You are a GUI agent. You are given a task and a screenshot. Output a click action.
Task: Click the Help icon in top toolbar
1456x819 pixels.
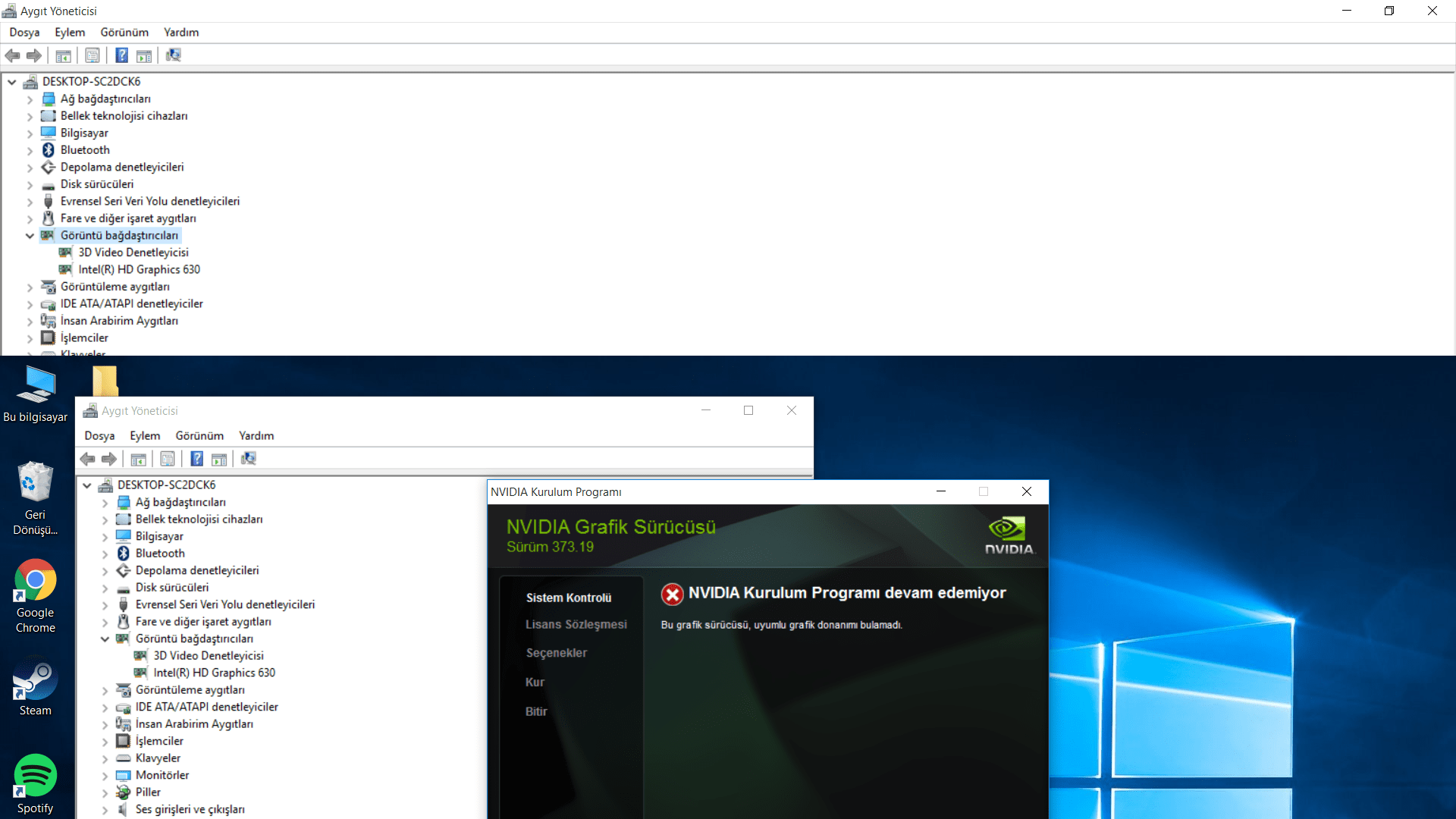point(121,55)
